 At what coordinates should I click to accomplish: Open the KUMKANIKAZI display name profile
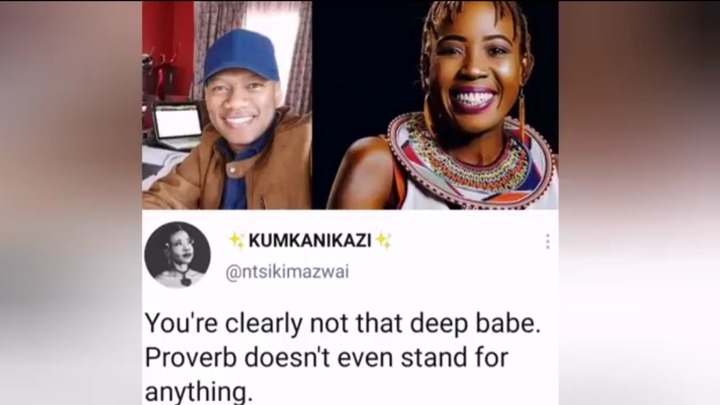pyautogui.click(x=310, y=240)
